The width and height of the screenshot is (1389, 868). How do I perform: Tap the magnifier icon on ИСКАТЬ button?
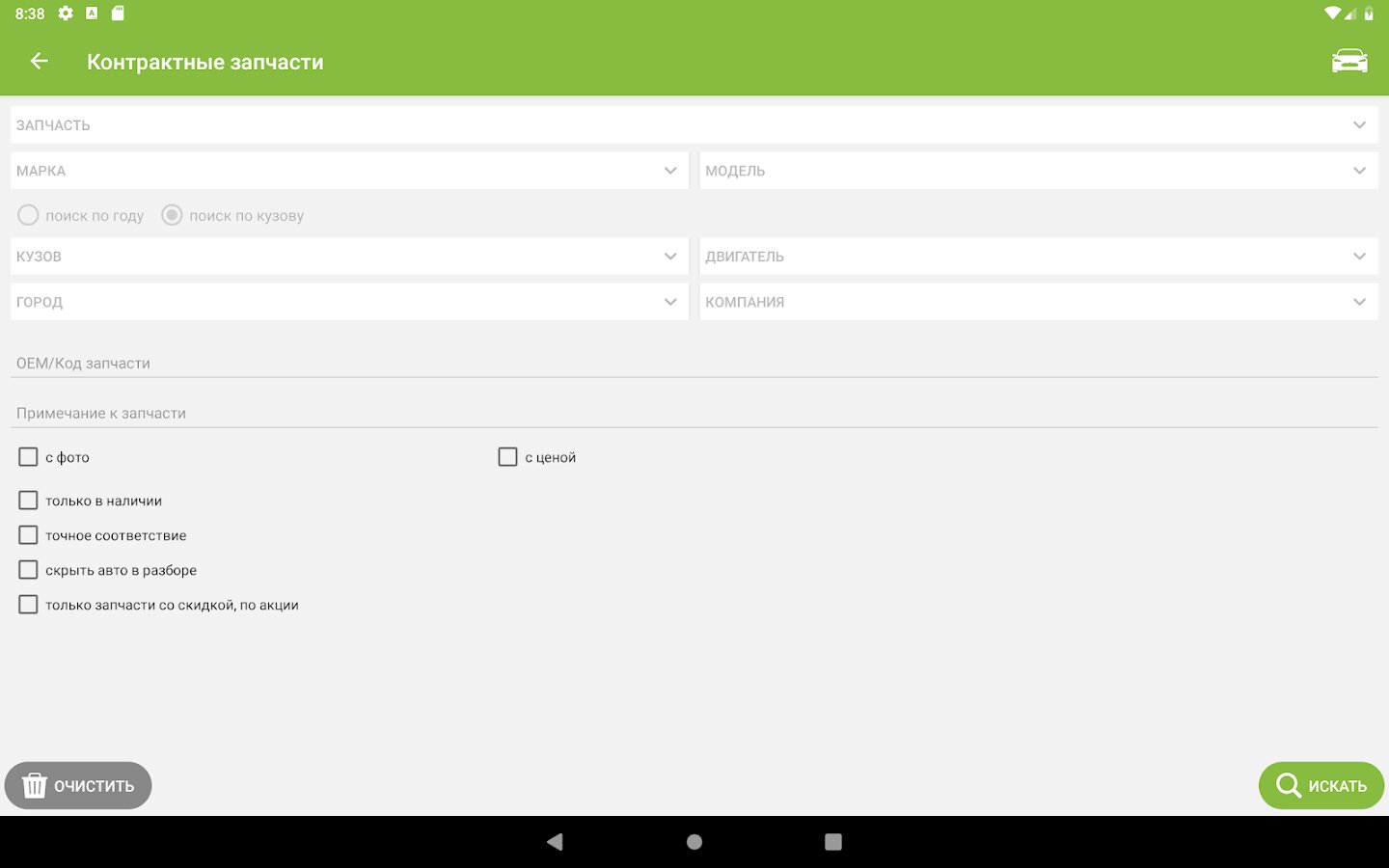(x=1289, y=785)
